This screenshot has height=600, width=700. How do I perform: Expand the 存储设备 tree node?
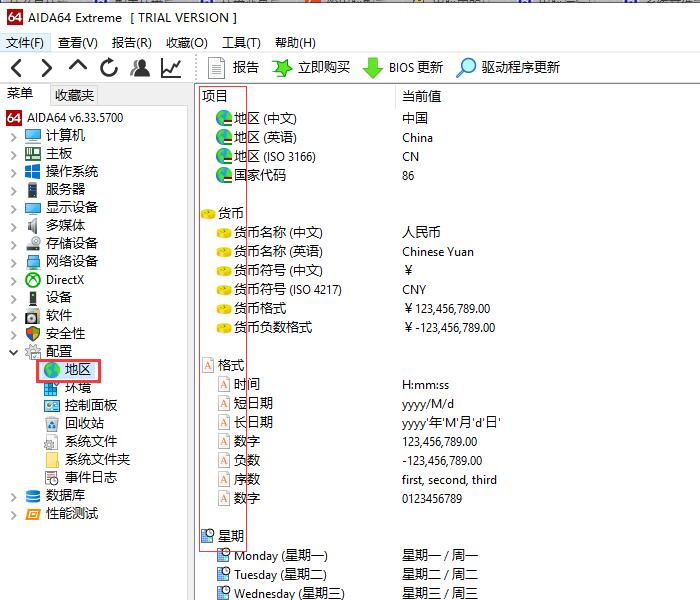13,245
